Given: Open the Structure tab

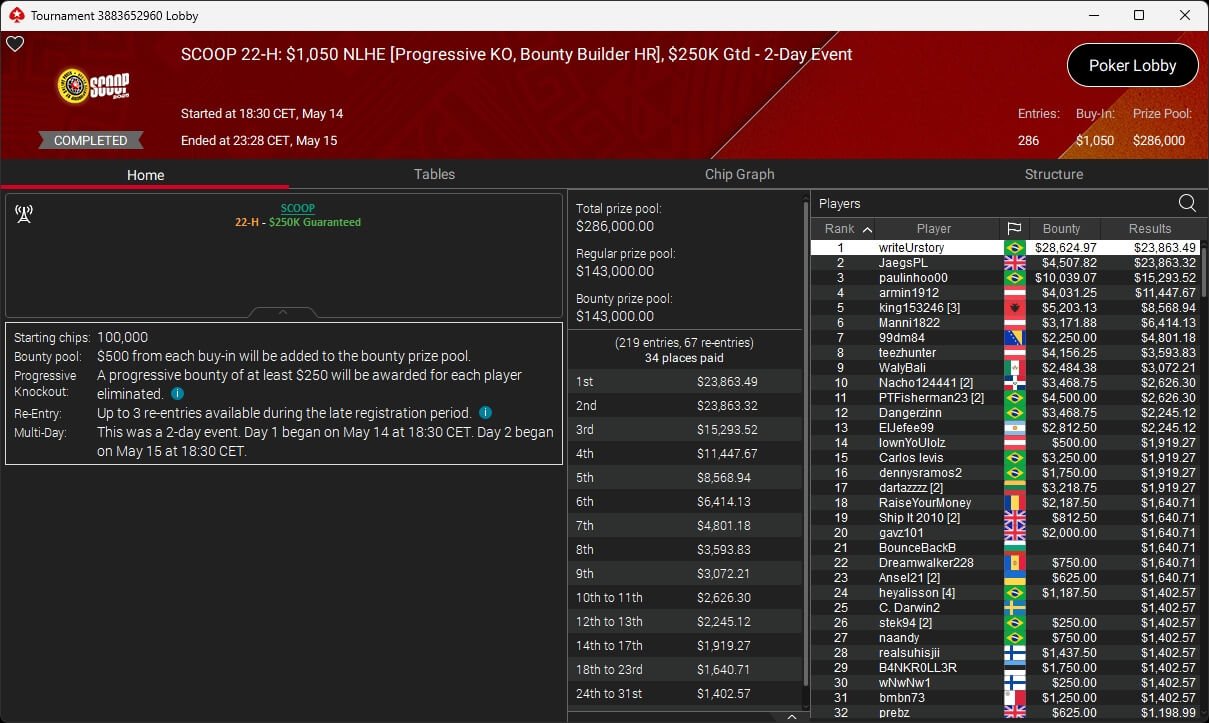Looking at the screenshot, I should (x=1053, y=174).
